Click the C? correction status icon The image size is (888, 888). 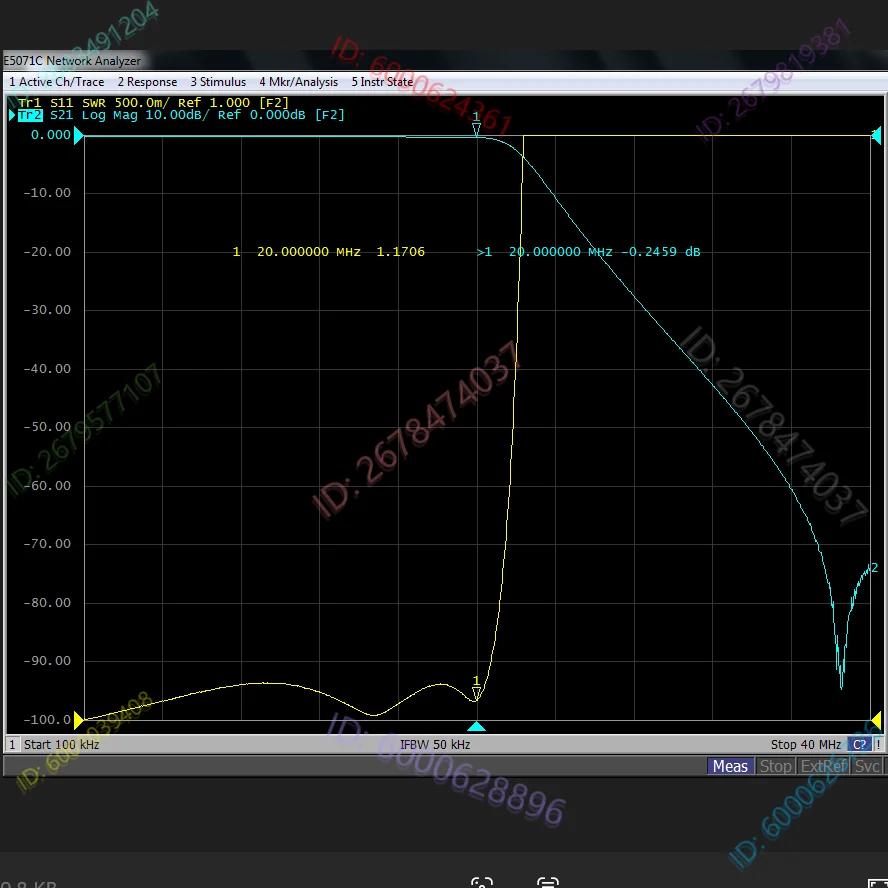859,744
